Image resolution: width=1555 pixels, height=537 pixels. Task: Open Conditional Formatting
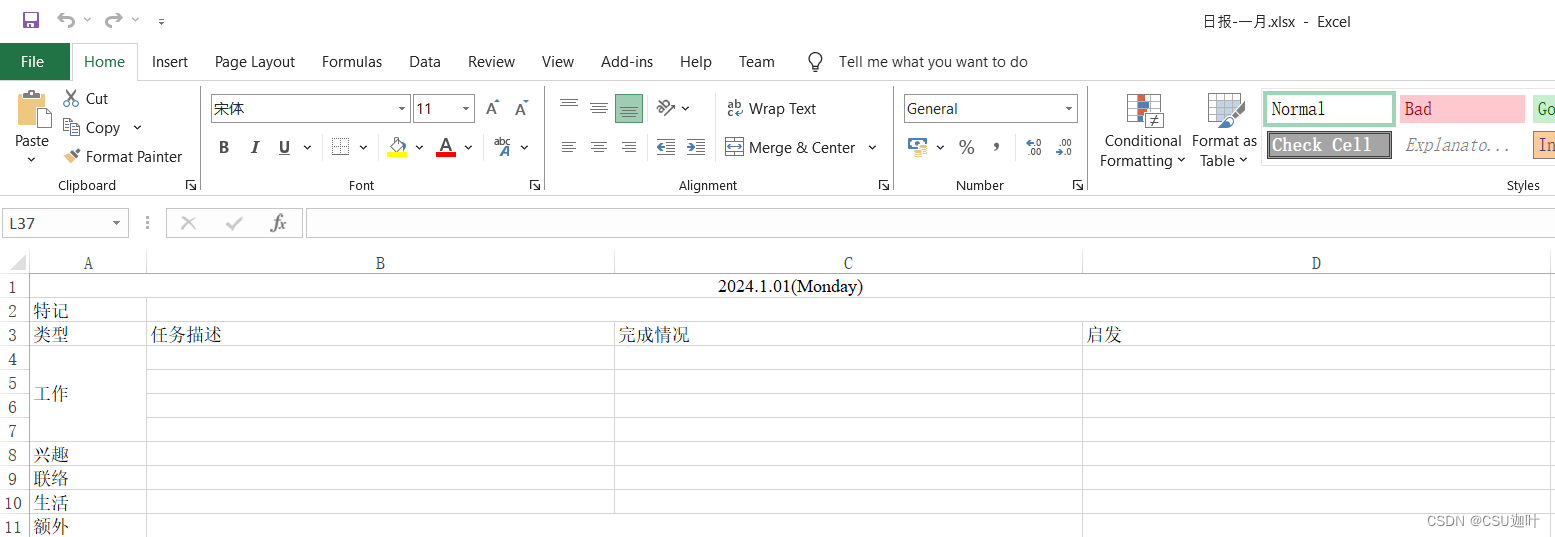coord(1143,131)
